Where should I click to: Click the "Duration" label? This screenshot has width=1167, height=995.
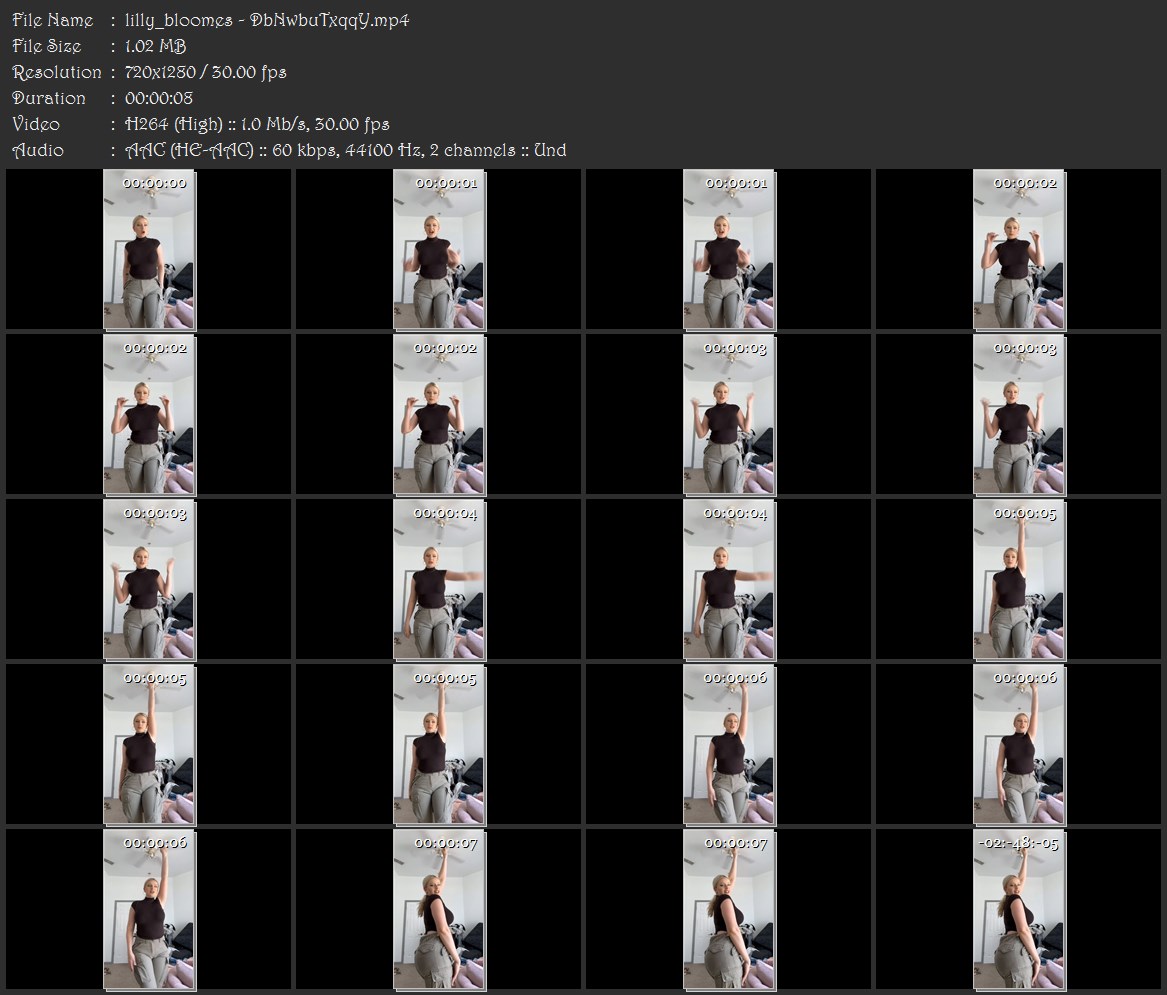(x=49, y=98)
